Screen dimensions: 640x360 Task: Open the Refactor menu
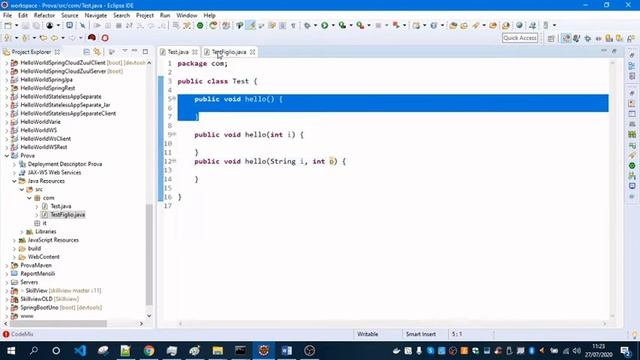[44, 15]
